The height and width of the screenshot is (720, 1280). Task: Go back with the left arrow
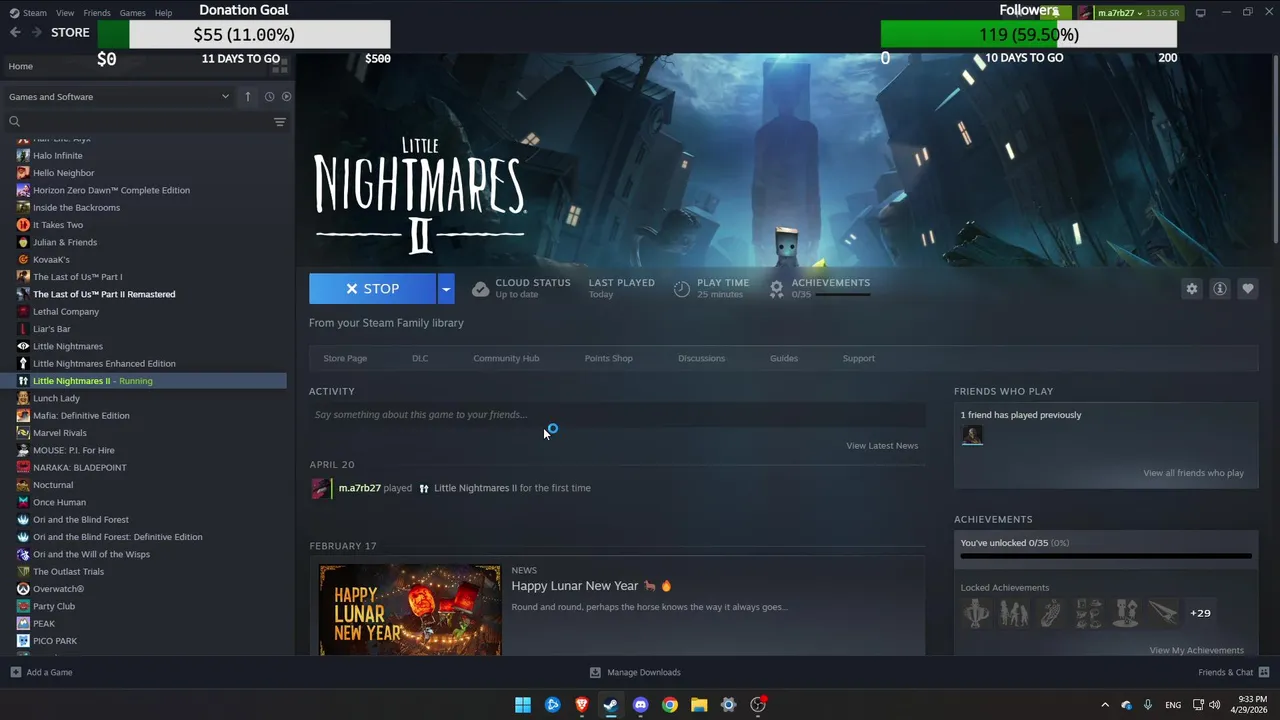[15, 32]
